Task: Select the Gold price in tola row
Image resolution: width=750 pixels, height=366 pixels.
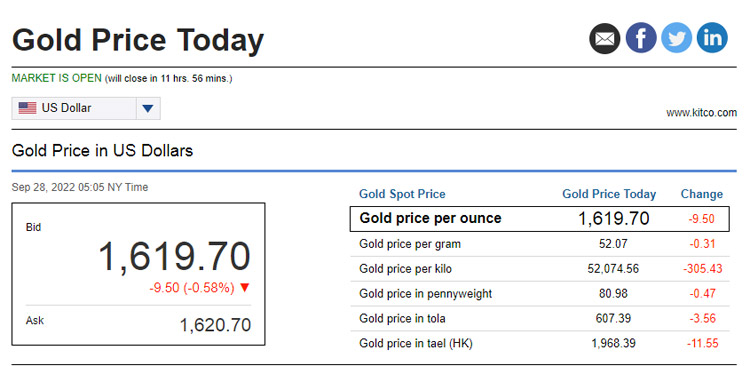Action: (x=540, y=319)
